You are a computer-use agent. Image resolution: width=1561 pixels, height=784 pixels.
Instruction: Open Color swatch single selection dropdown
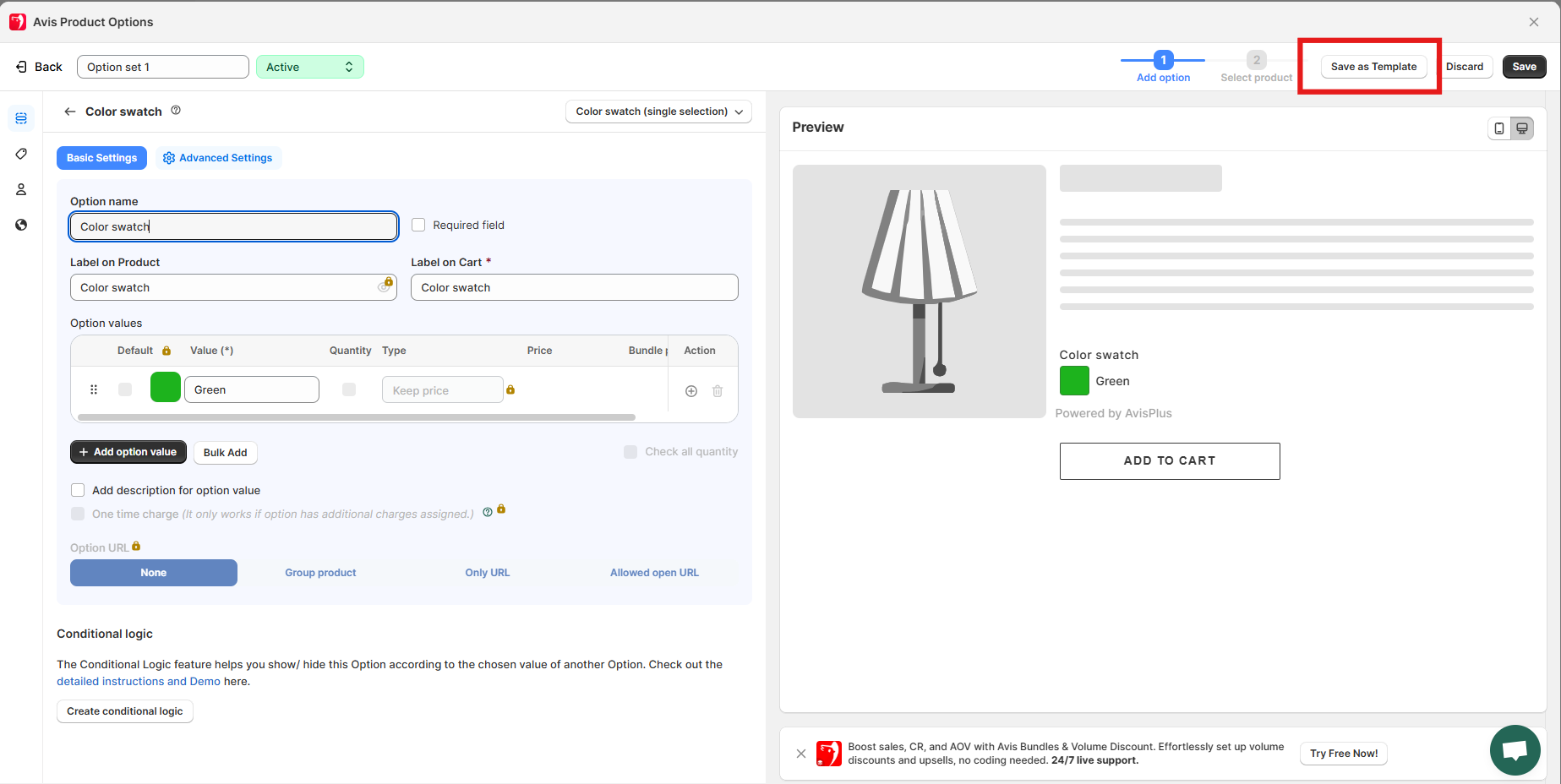click(658, 112)
